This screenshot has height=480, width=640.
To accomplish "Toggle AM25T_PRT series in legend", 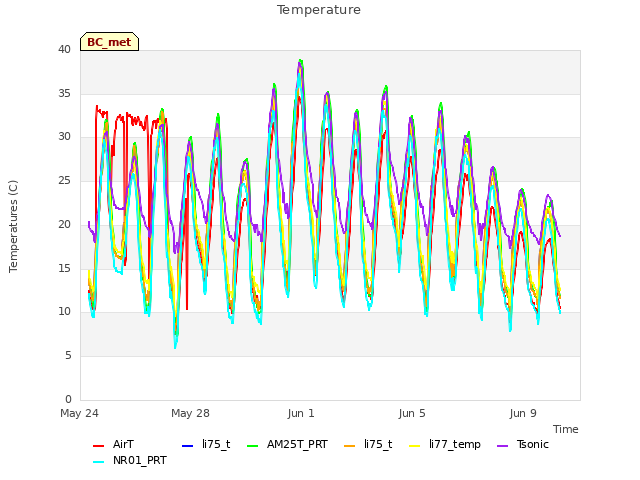I will point(288,444).
